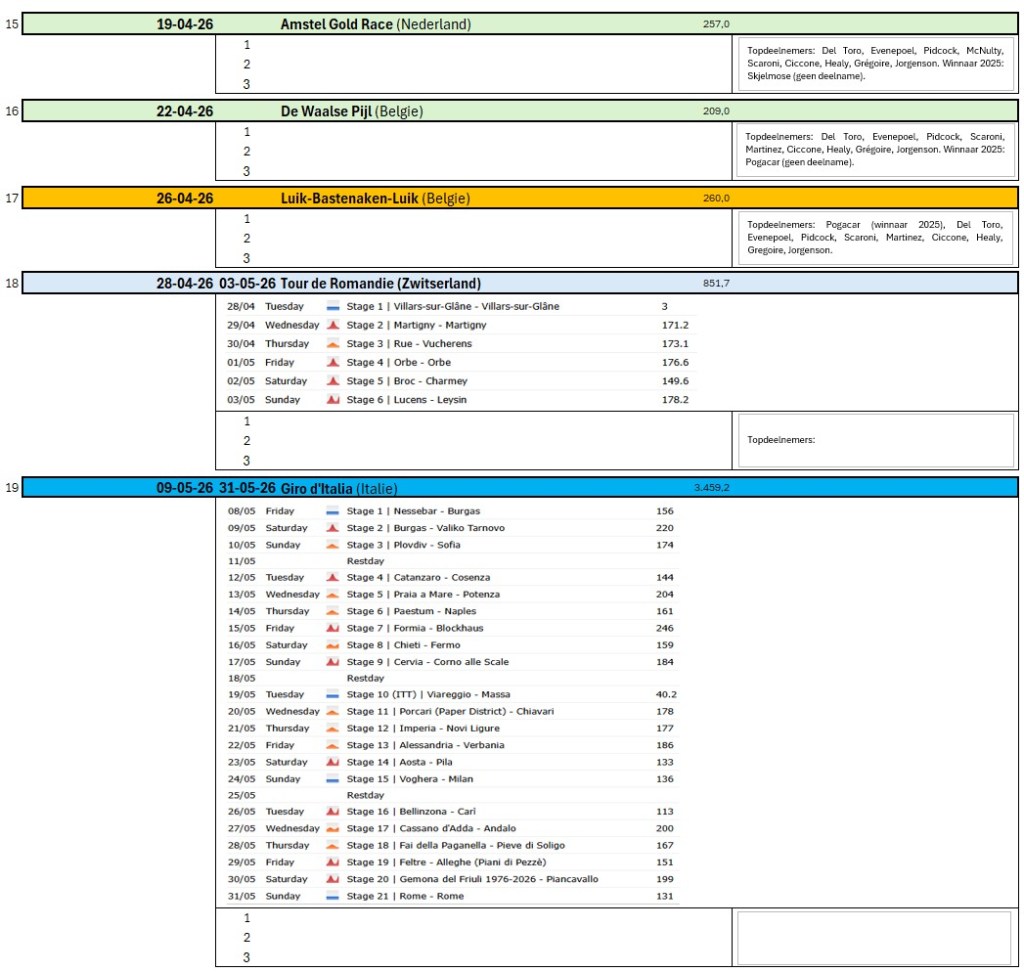
Task: Click the mountain icon for Stage 16 Bellinzona - Carì
Action: 332,812
